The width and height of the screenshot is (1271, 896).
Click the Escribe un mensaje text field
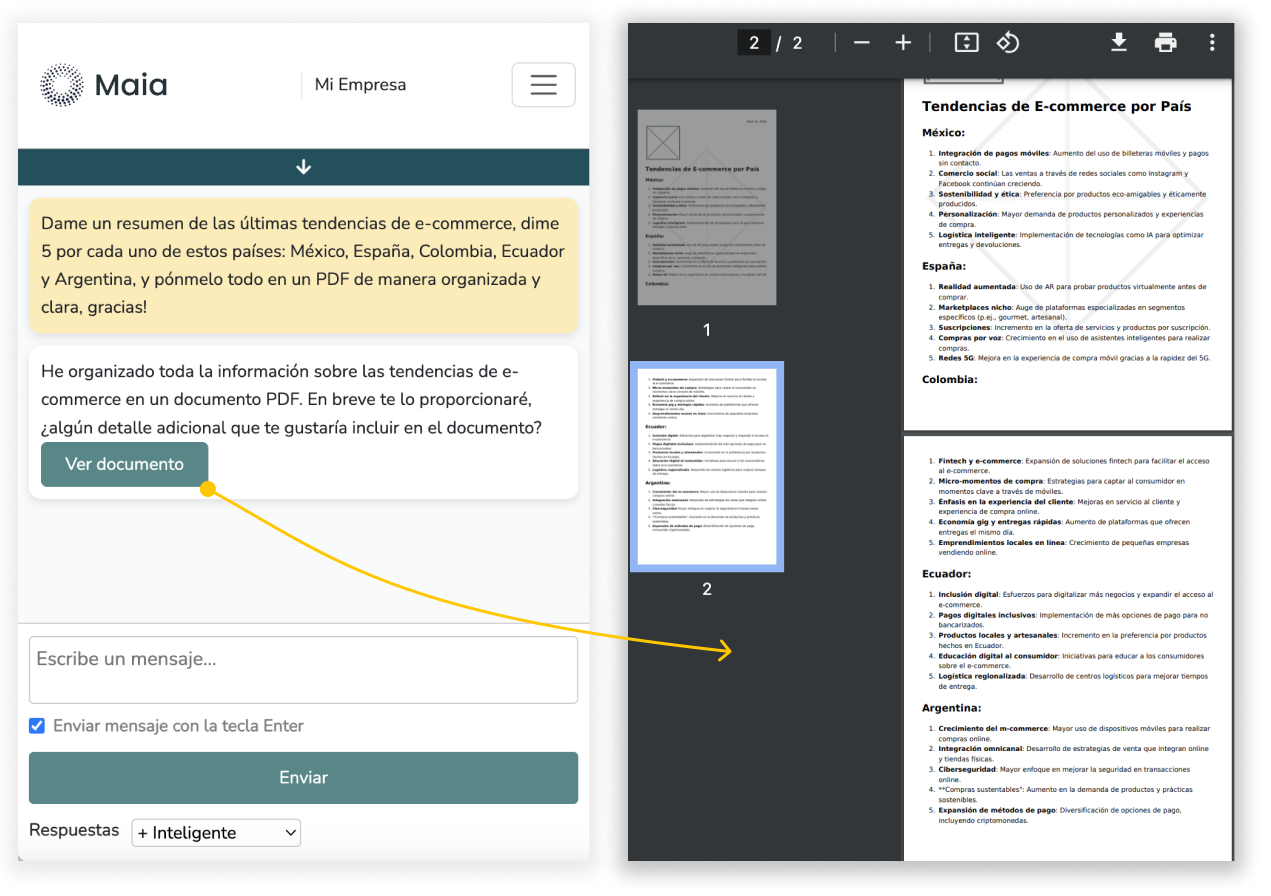tap(303, 670)
